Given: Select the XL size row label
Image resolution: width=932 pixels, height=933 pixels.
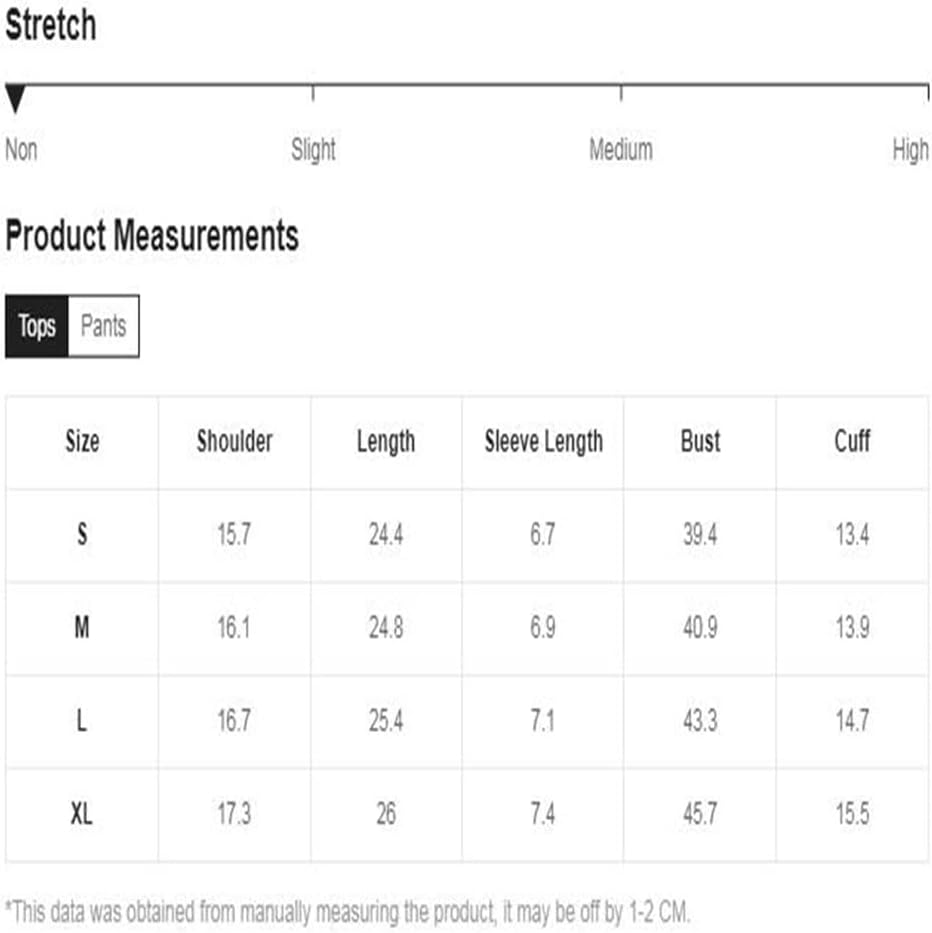Looking at the screenshot, I should (82, 813).
